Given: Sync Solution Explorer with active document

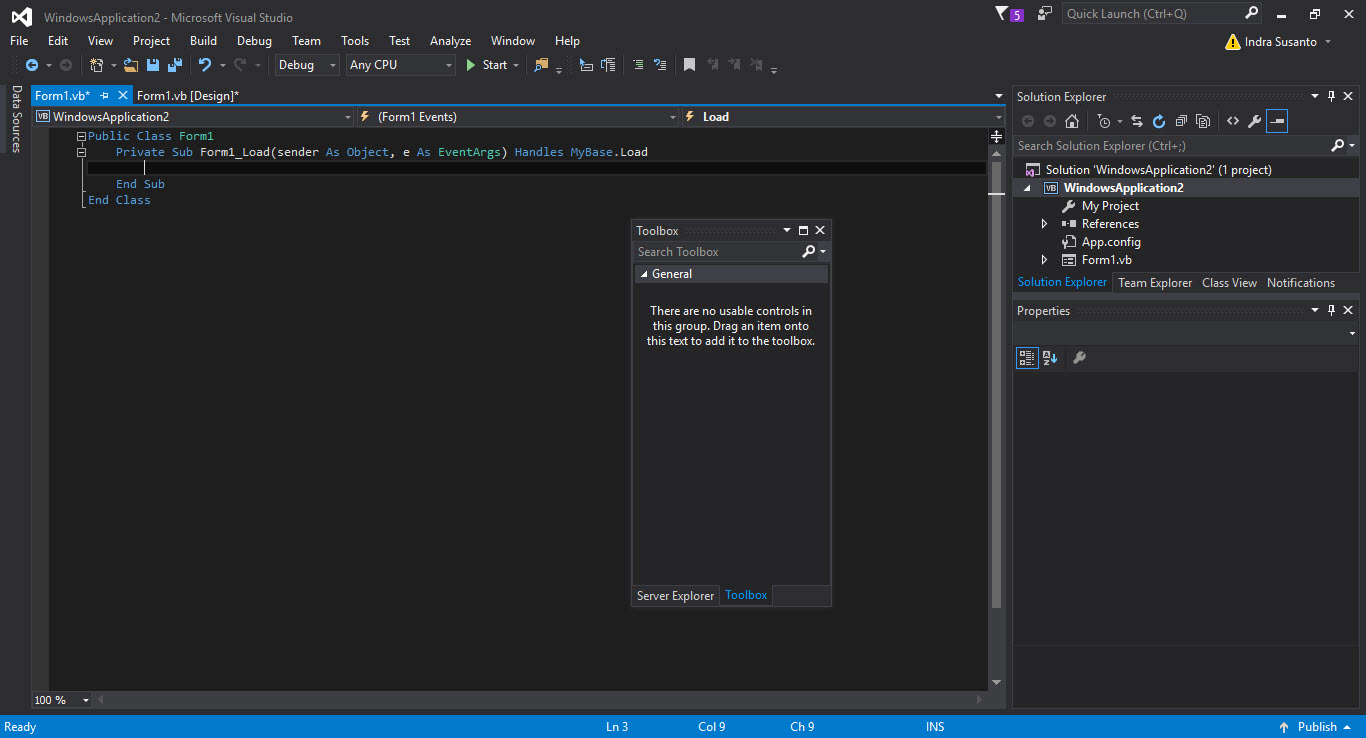Looking at the screenshot, I should coord(1138,120).
